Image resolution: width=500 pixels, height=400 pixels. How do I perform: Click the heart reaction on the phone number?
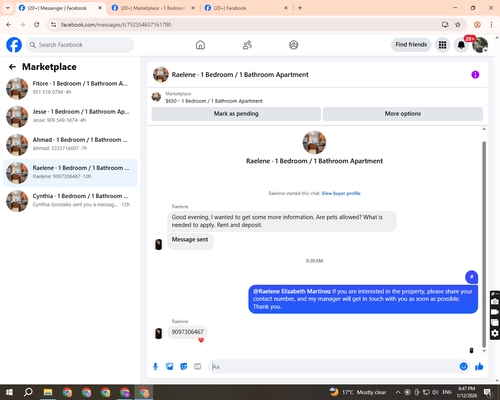pyautogui.click(x=201, y=340)
